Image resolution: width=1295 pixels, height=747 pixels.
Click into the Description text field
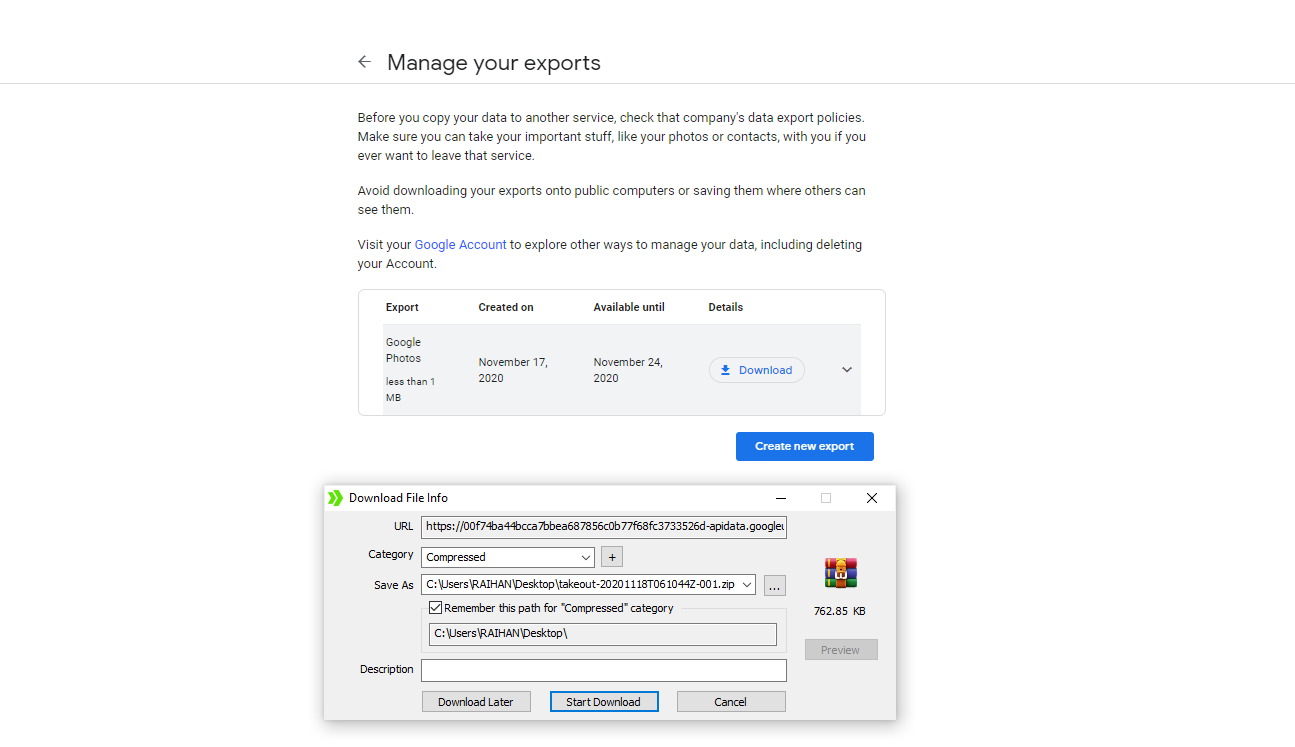click(604, 670)
